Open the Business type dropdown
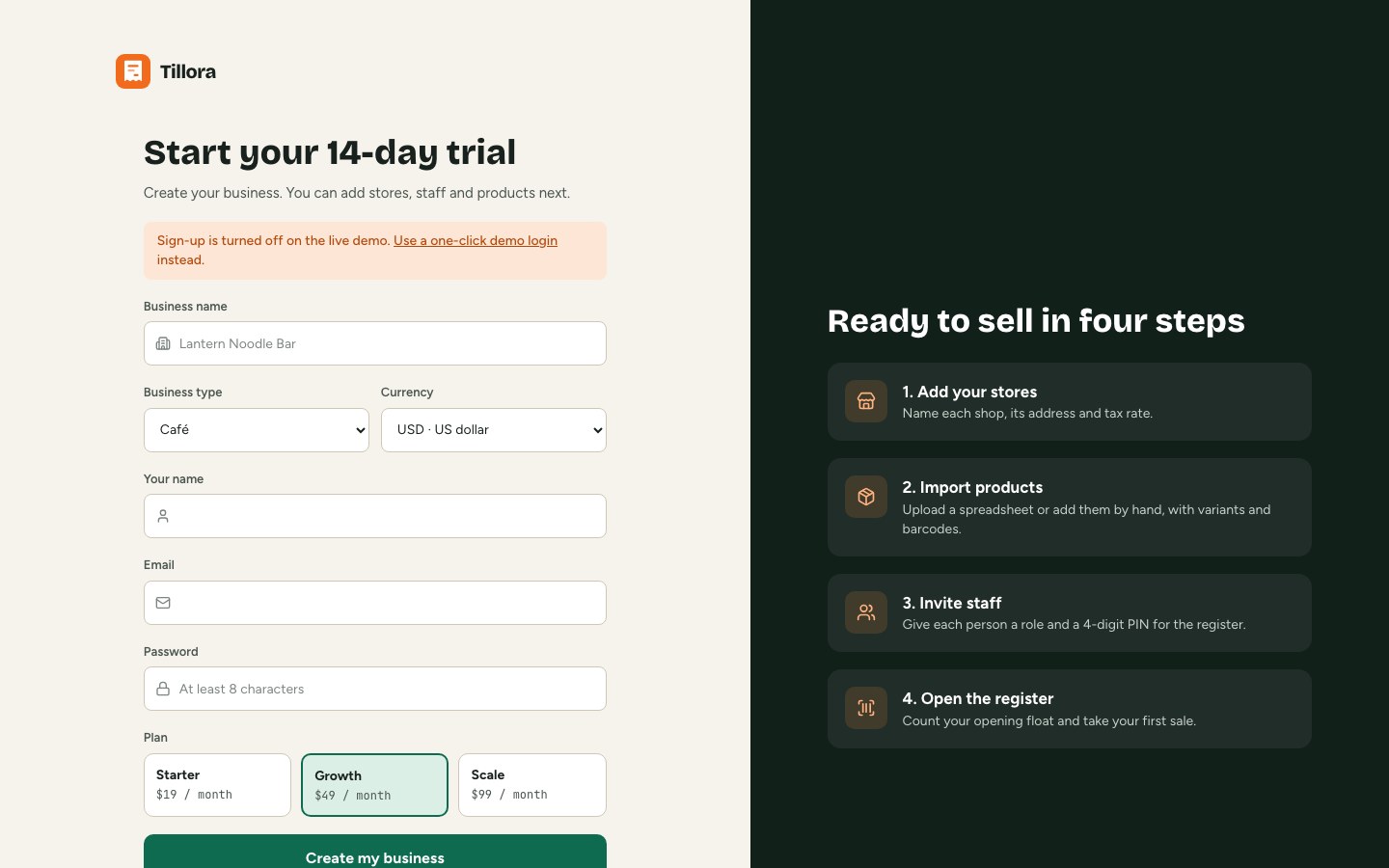Viewport: 1389px width, 868px height. tap(257, 430)
